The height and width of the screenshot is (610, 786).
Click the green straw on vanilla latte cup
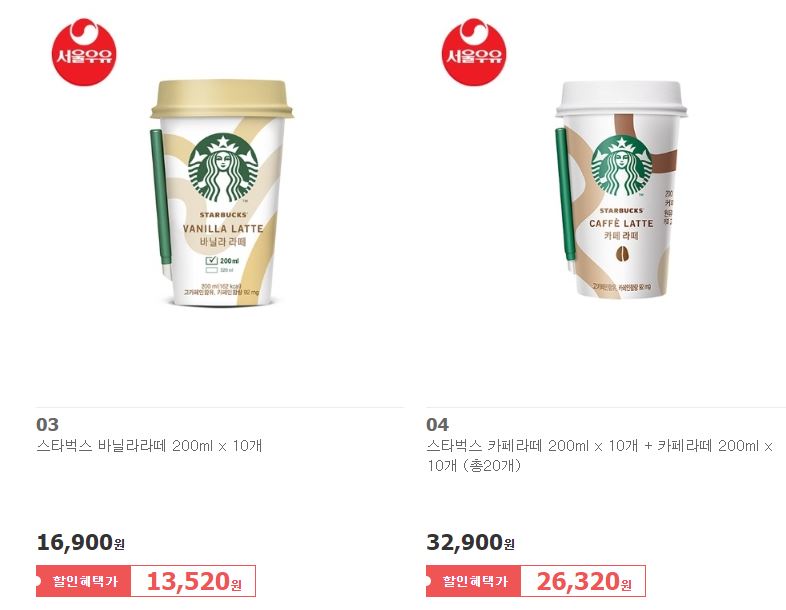pyautogui.click(x=161, y=197)
